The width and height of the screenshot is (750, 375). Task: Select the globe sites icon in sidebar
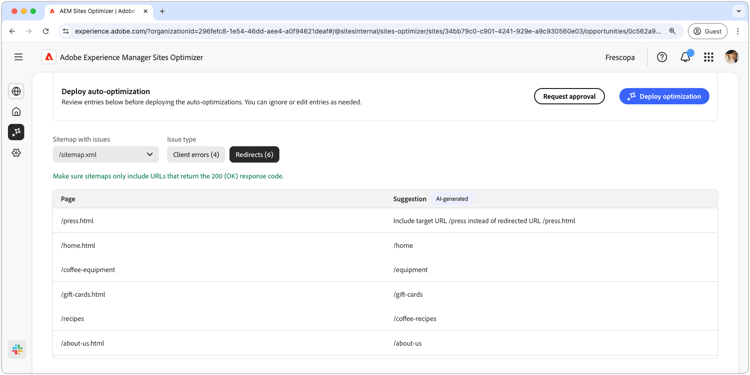(x=16, y=91)
